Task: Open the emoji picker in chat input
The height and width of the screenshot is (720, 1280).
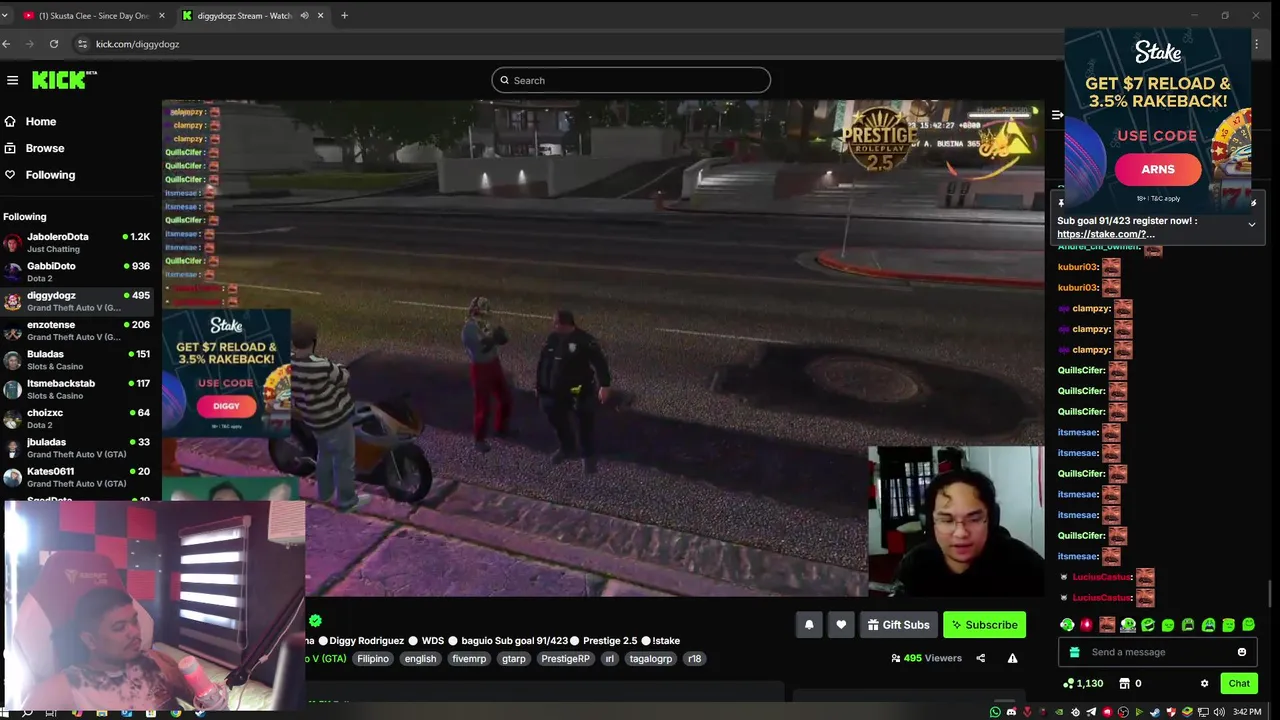Action: click(x=1242, y=652)
